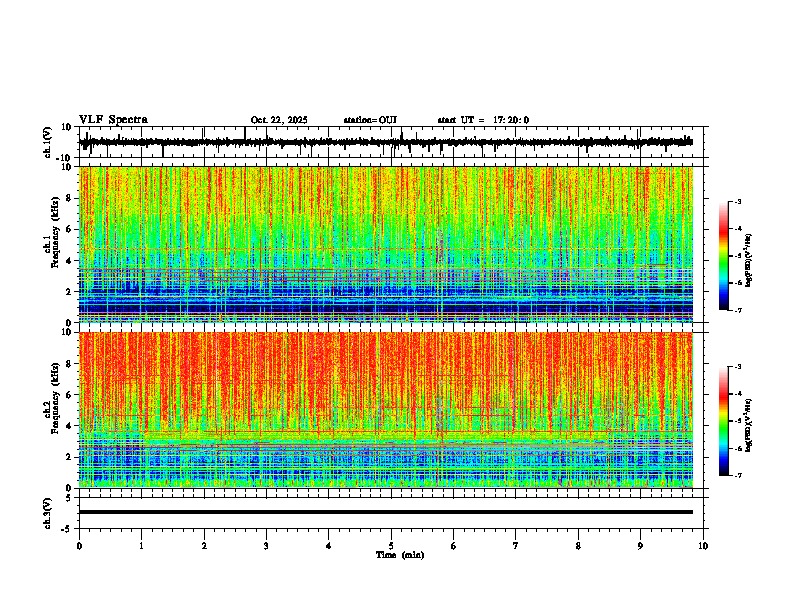This screenshot has width=792, height=612.
Task: Click the ch.2 color bar "log(PSD)" units label
Action: (x=749, y=425)
